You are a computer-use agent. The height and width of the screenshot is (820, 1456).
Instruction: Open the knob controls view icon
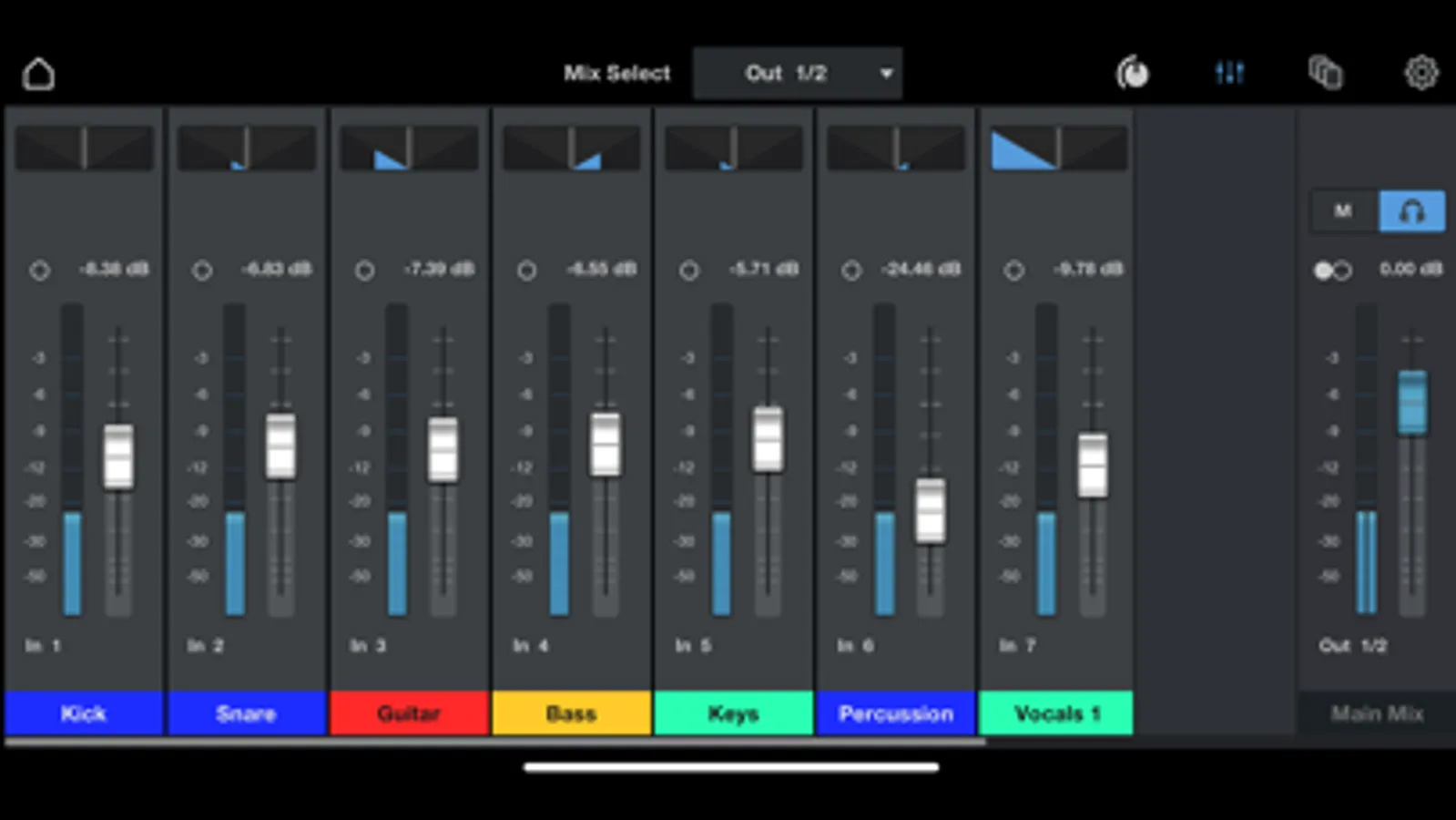tap(1133, 72)
